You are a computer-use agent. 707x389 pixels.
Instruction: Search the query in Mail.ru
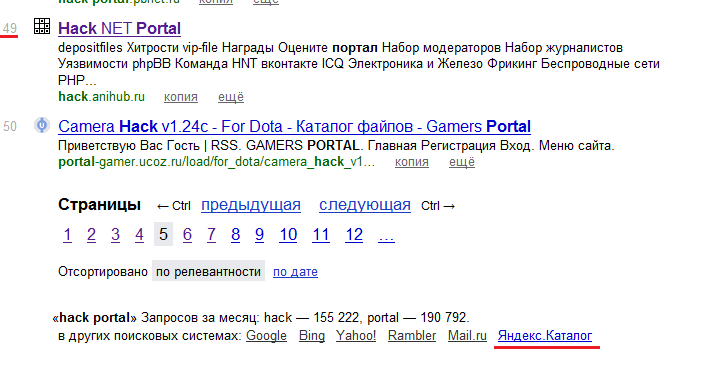click(x=467, y=336)
